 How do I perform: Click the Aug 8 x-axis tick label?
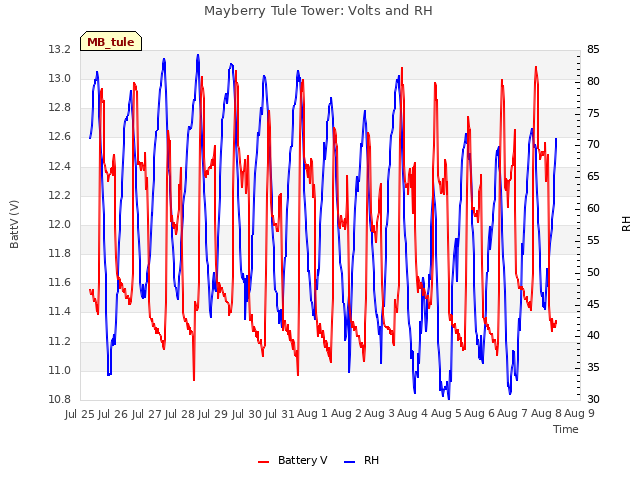(x=547, y=413)
